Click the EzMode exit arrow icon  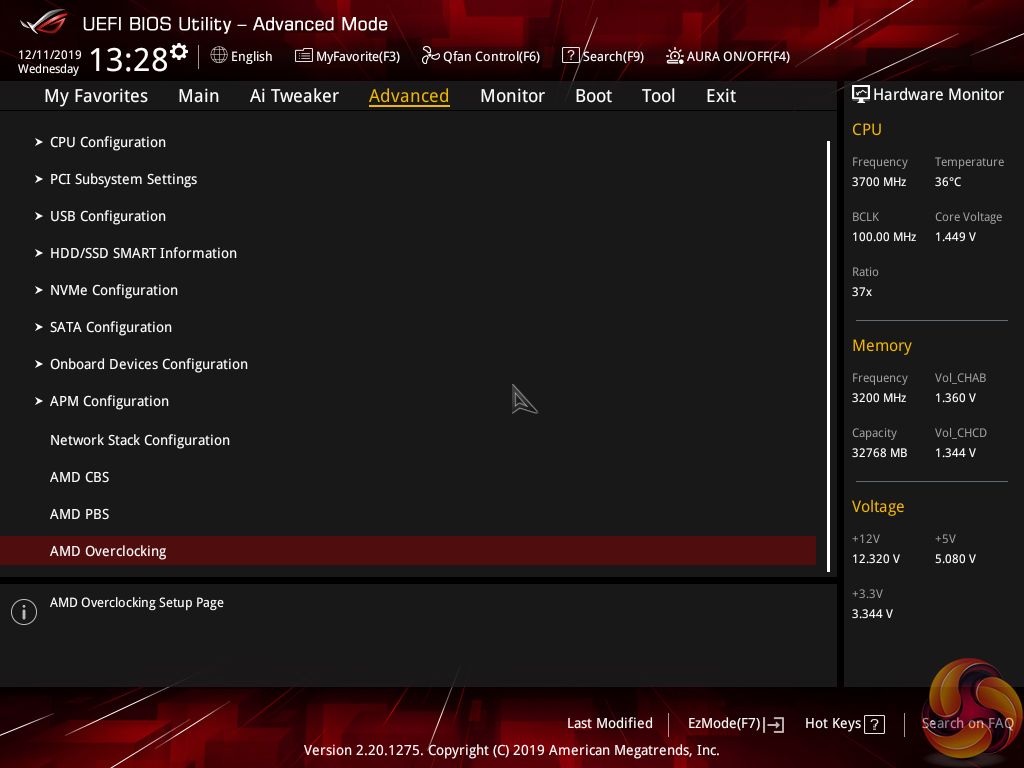click(x=774, y=724)
